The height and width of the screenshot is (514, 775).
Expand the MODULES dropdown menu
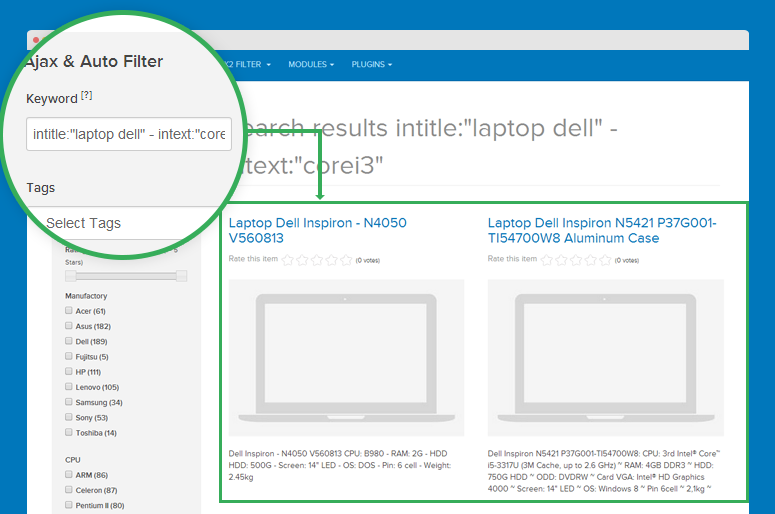pos(311,65)
